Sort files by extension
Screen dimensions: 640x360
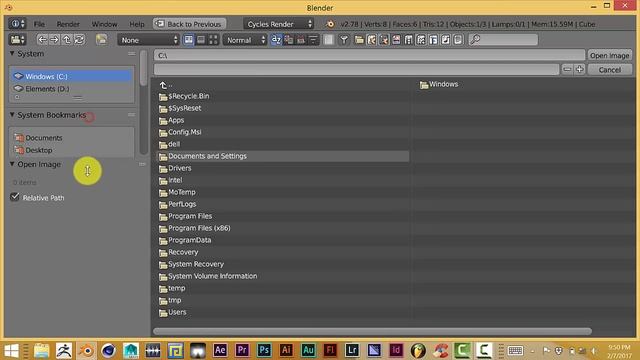point(289,40)
